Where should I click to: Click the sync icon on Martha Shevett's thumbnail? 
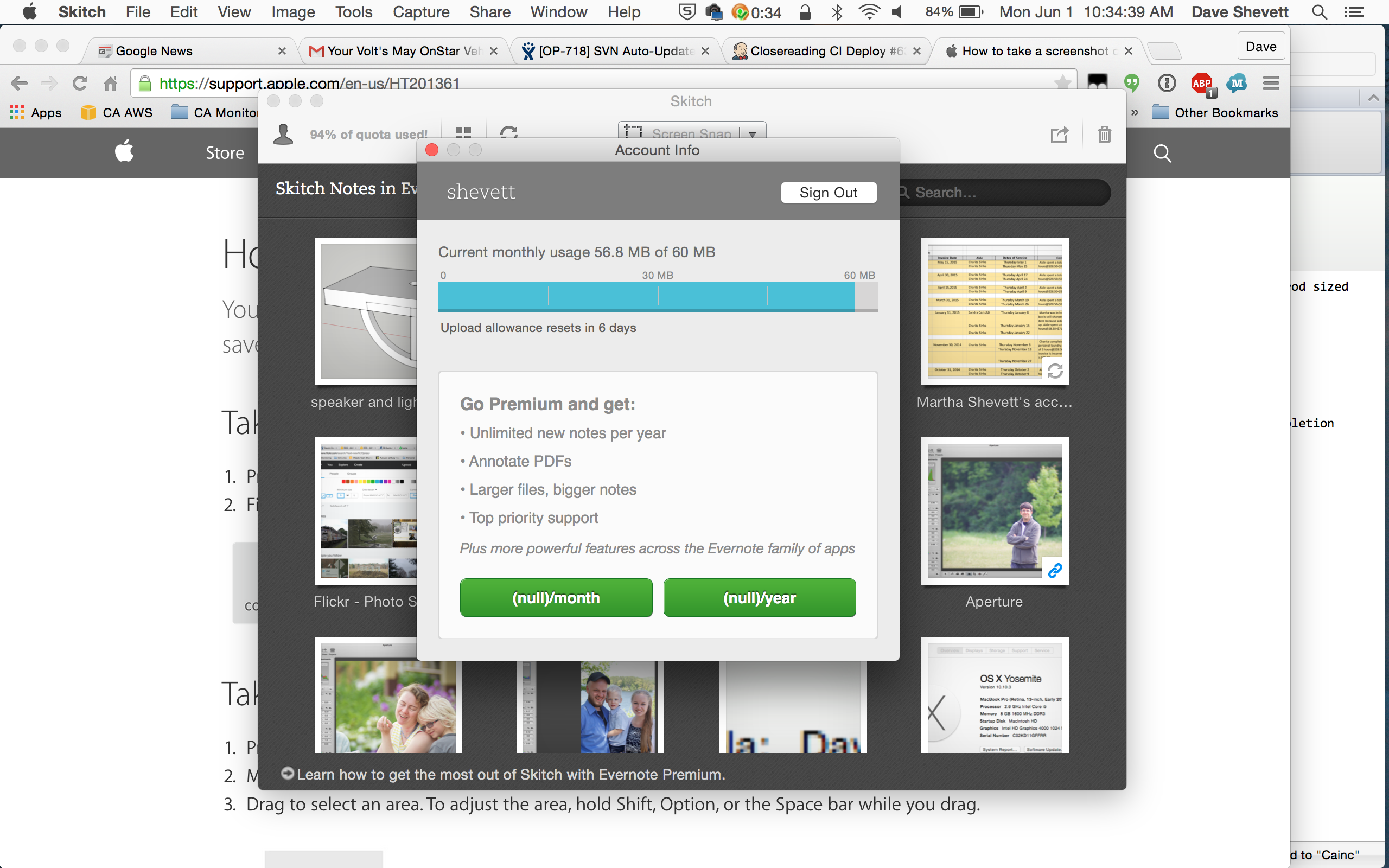1055,372
